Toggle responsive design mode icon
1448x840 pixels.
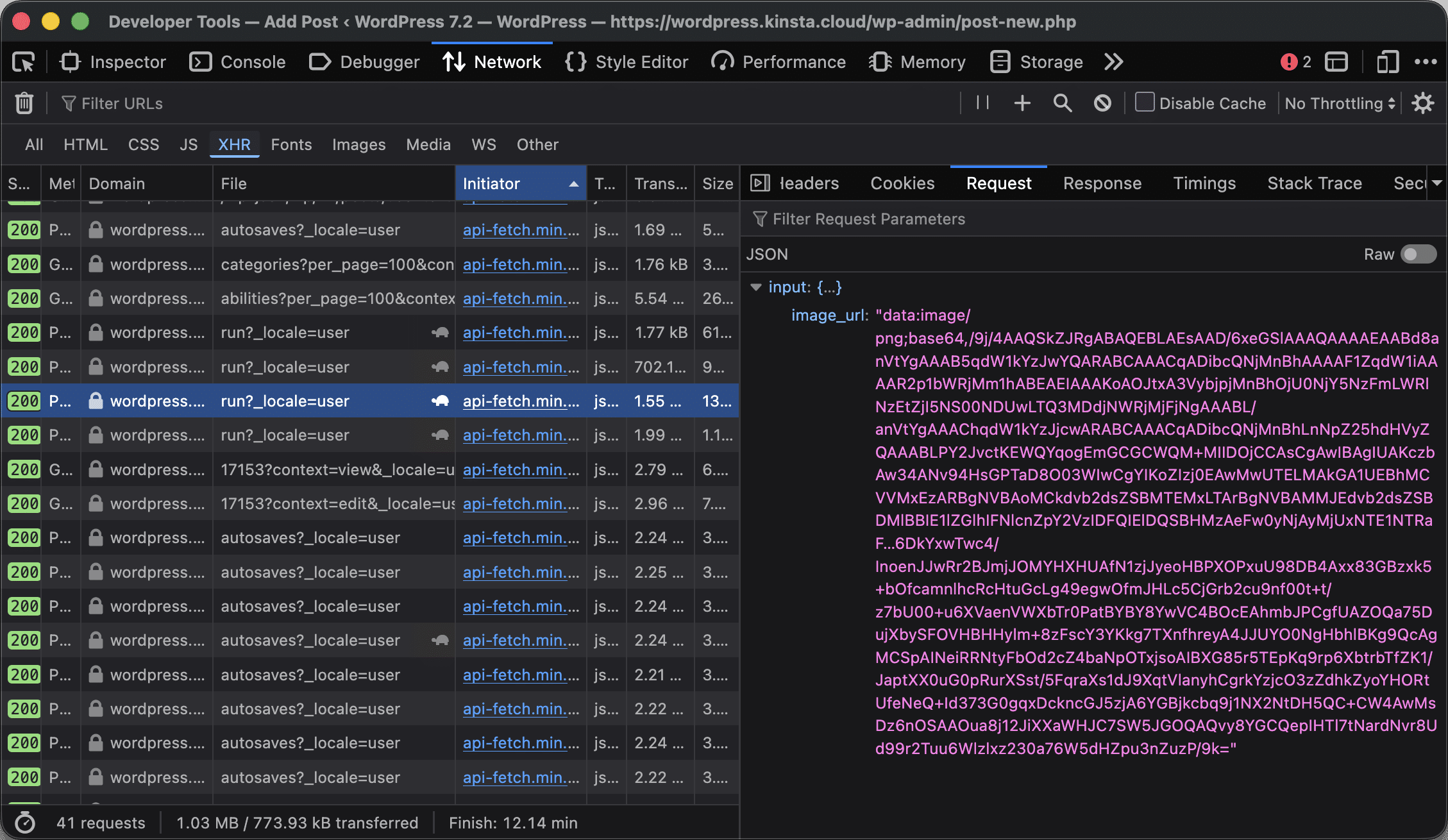click(x=1387, y=62)
